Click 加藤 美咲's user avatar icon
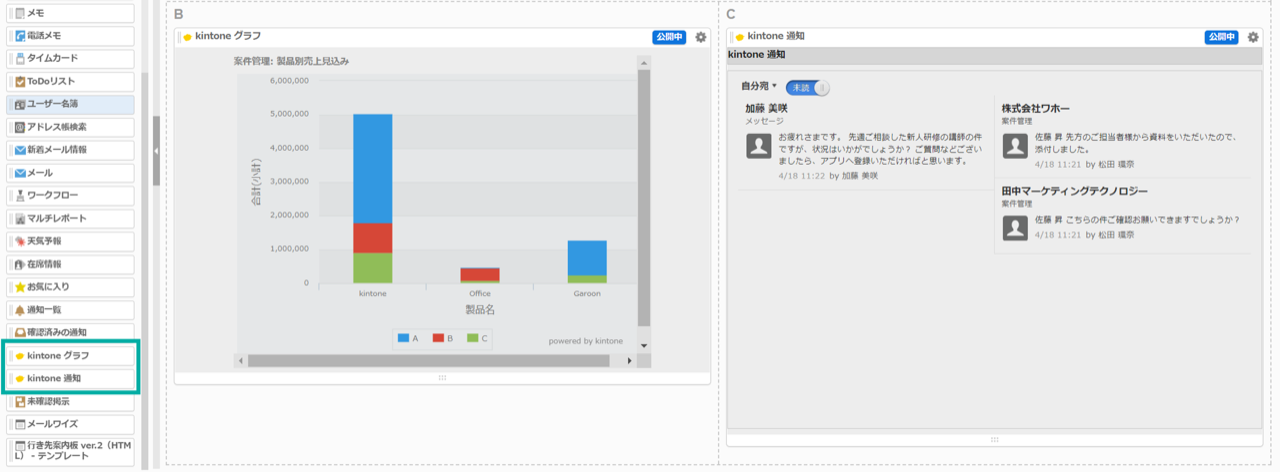The image size is (1280, 472). (x=759, y=145)
